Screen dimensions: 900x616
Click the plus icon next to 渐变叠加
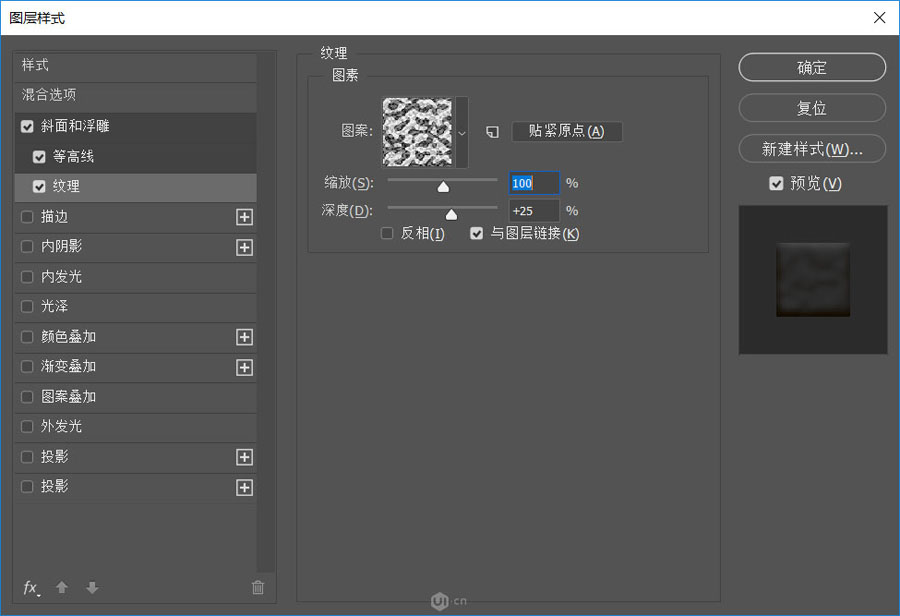244,367
